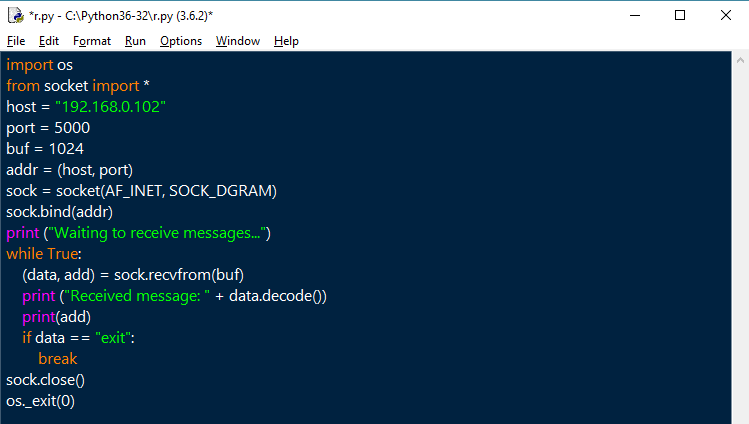Open the Options menu

(x=181, y=41)
